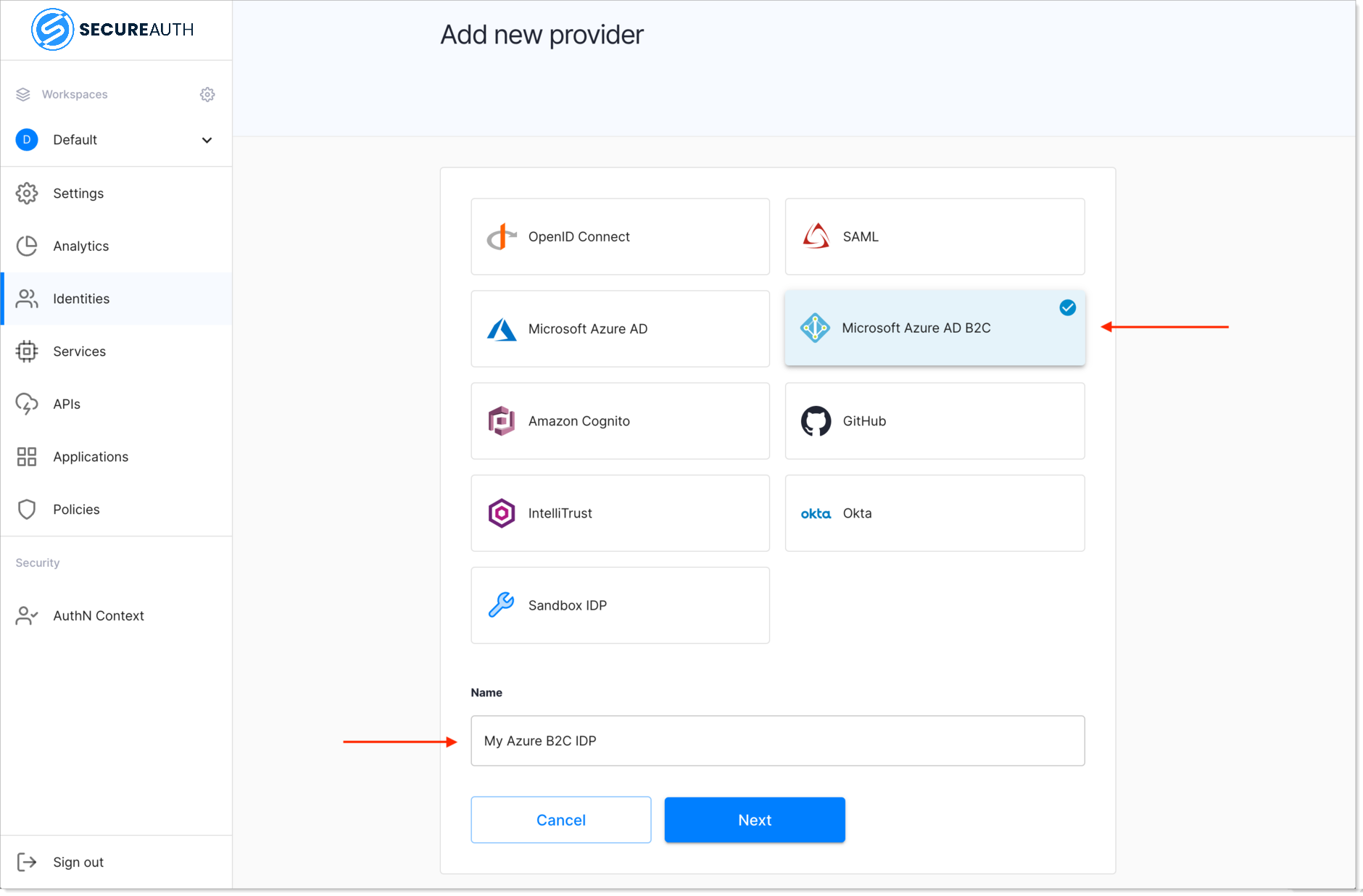
Task: Click the Okta logo
Action: (816, 513)
